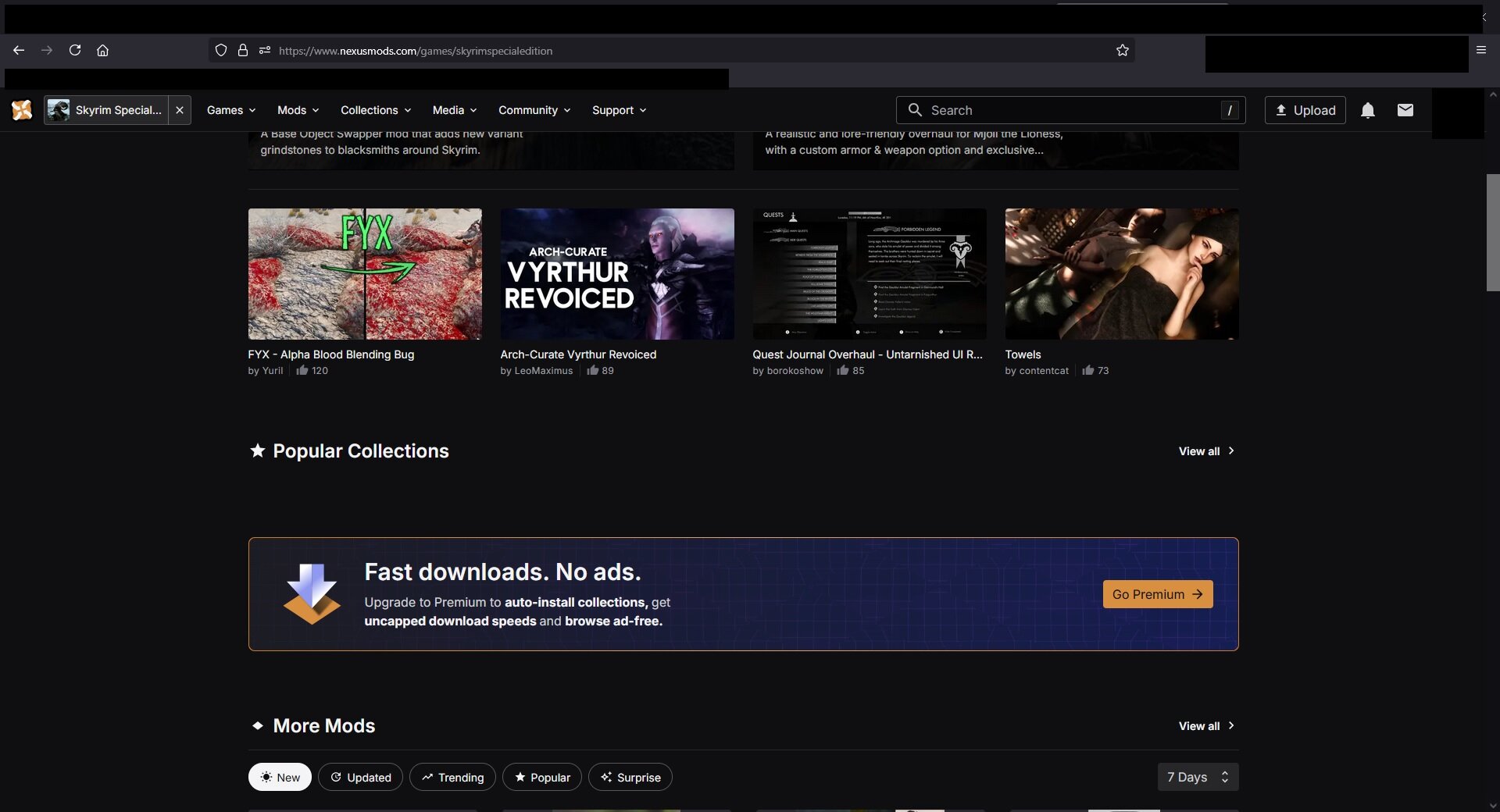Reload the current page
Screen dimensions: 1500x812
[75, 50]
